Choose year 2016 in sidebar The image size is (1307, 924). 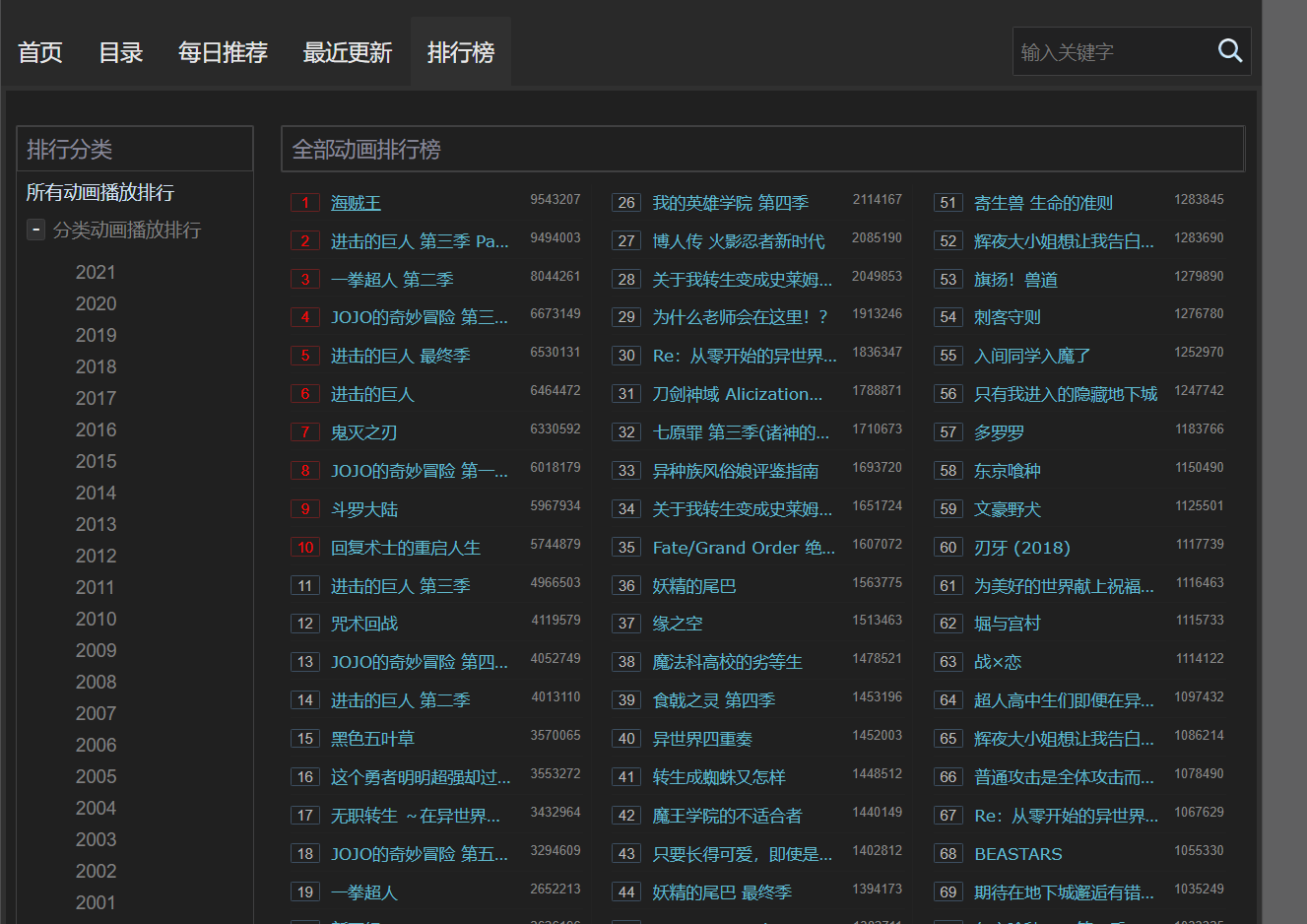click(96, 429)
